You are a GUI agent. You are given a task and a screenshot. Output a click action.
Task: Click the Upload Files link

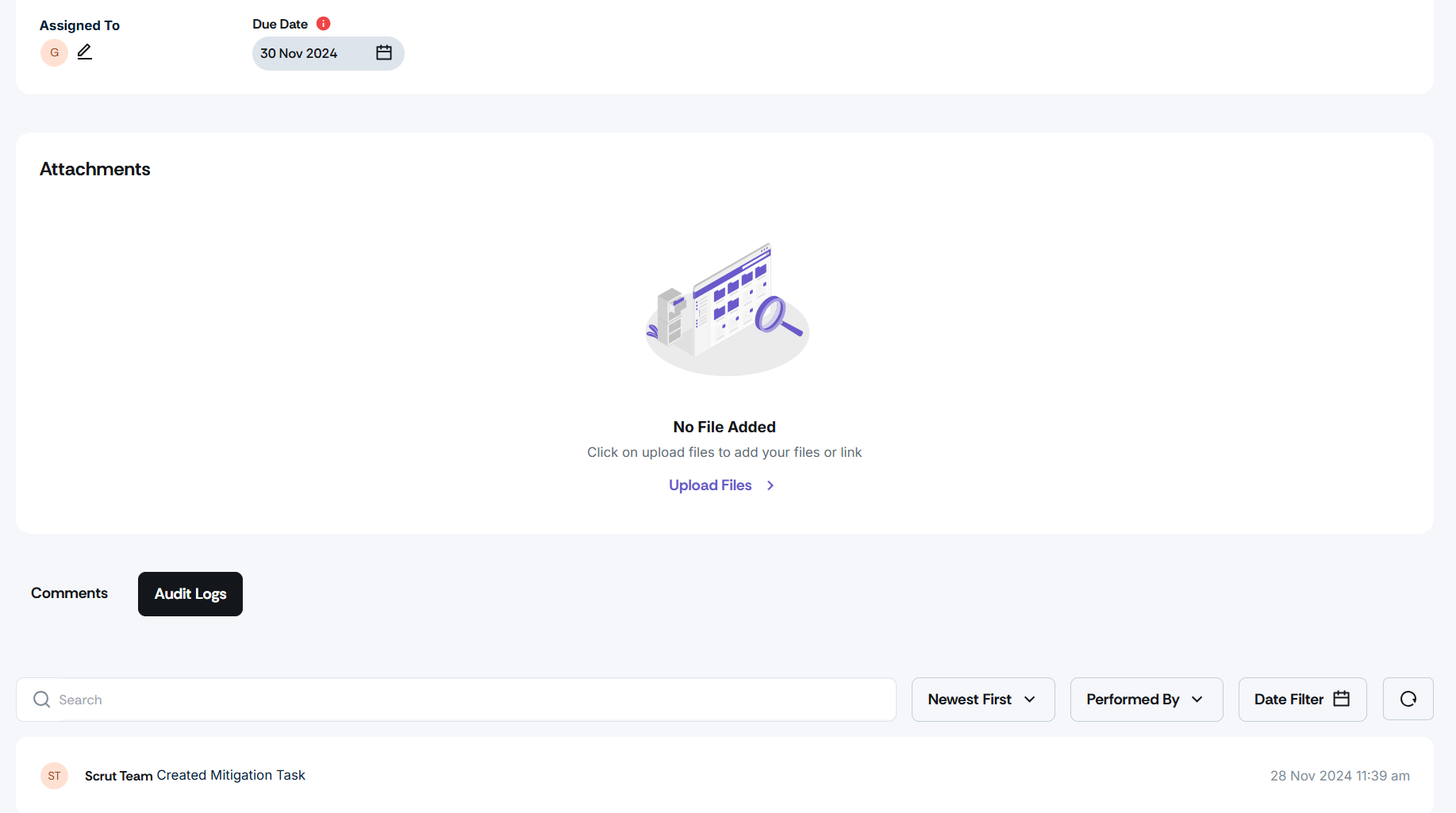pos(710,485)
